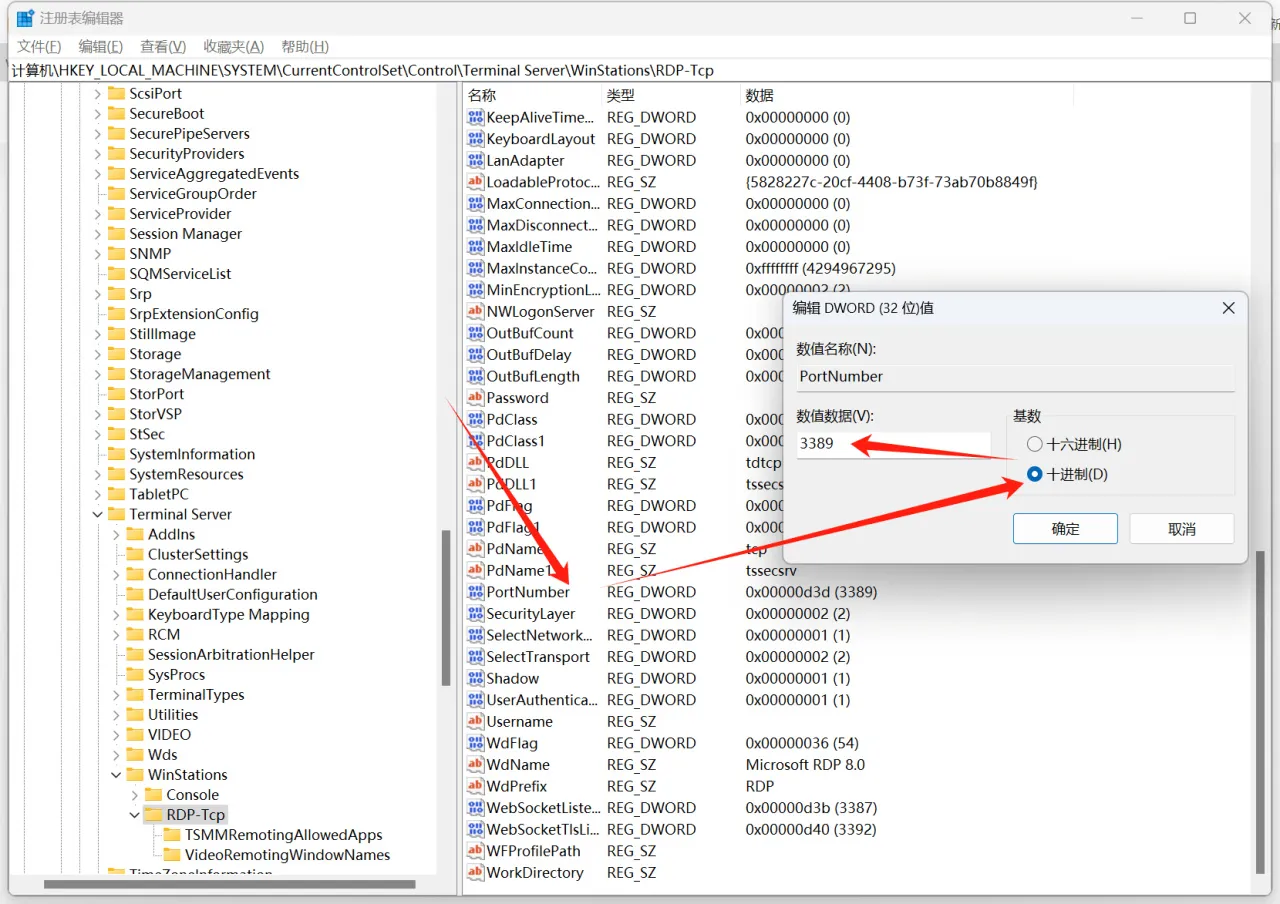Screen dimensions: 1280x904
Task: Expand the SNMP tree node
Action: tap(97, 253)
